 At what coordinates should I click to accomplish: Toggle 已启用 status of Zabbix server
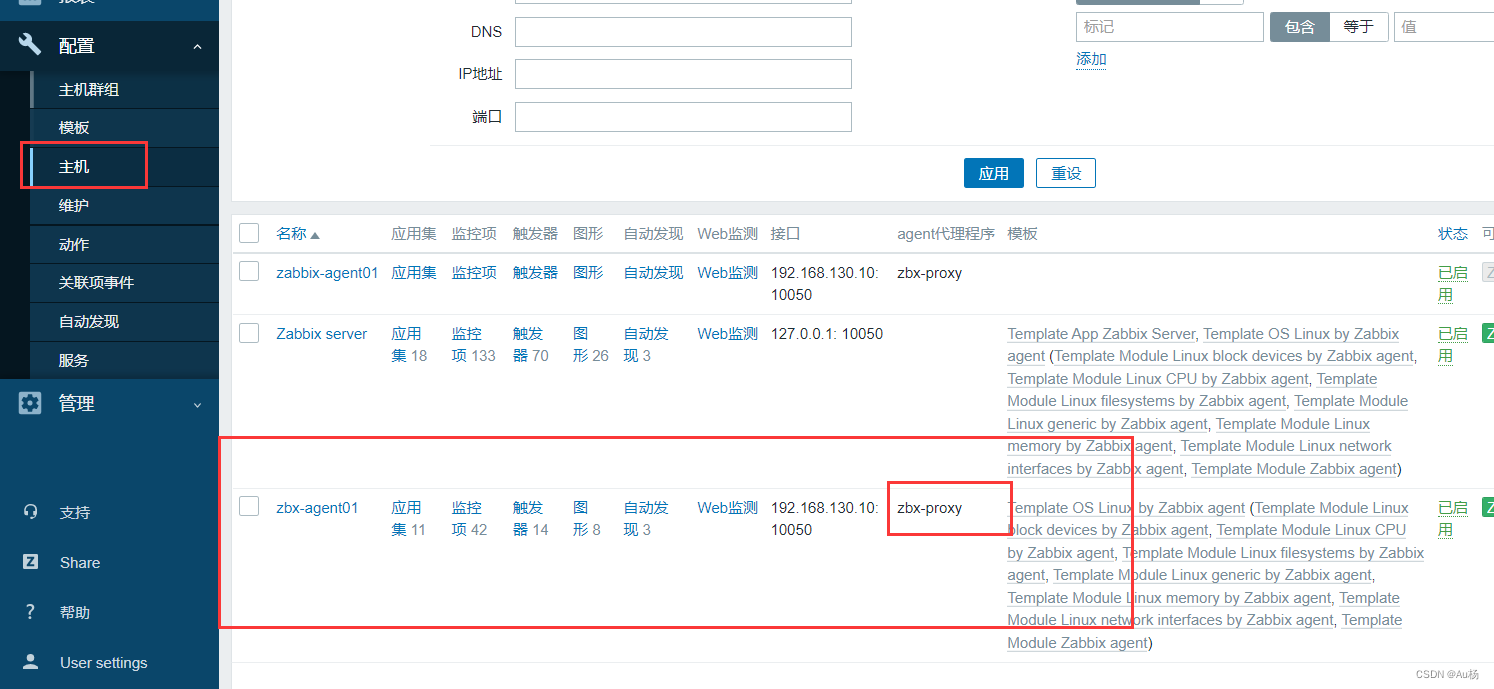click(x=1452, y=344)
